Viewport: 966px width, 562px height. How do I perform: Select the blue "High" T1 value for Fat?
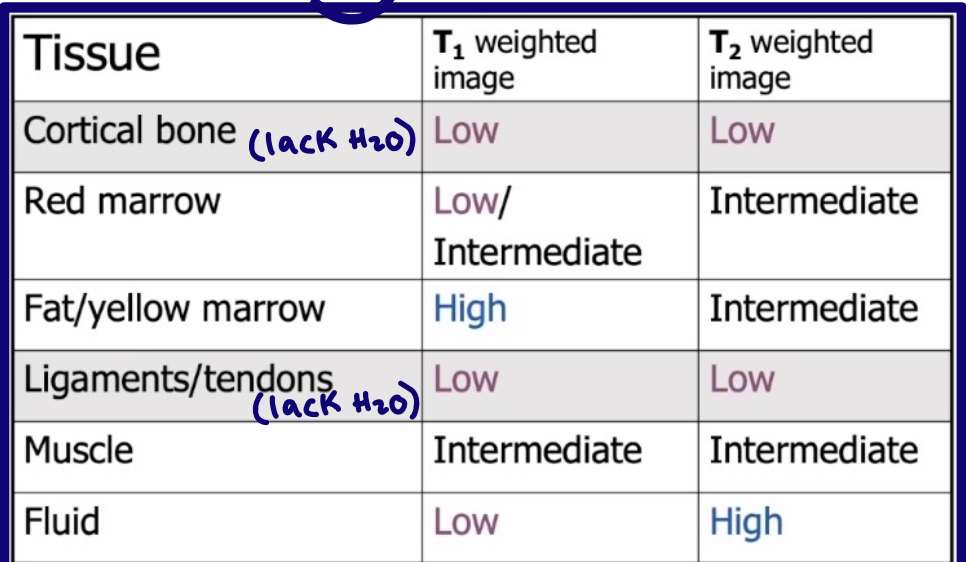point(470,309)
